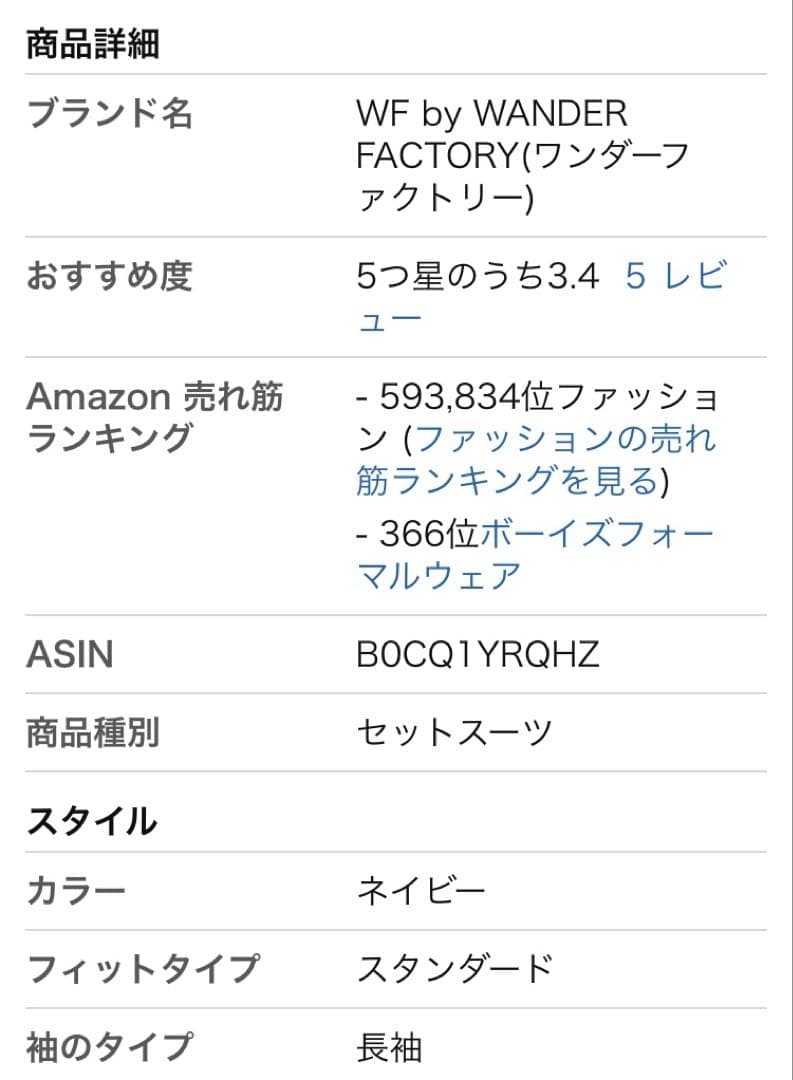The image size is (793, 1080).
Task: Click the ブランド名 row label
Action: (x=109, y=114)
